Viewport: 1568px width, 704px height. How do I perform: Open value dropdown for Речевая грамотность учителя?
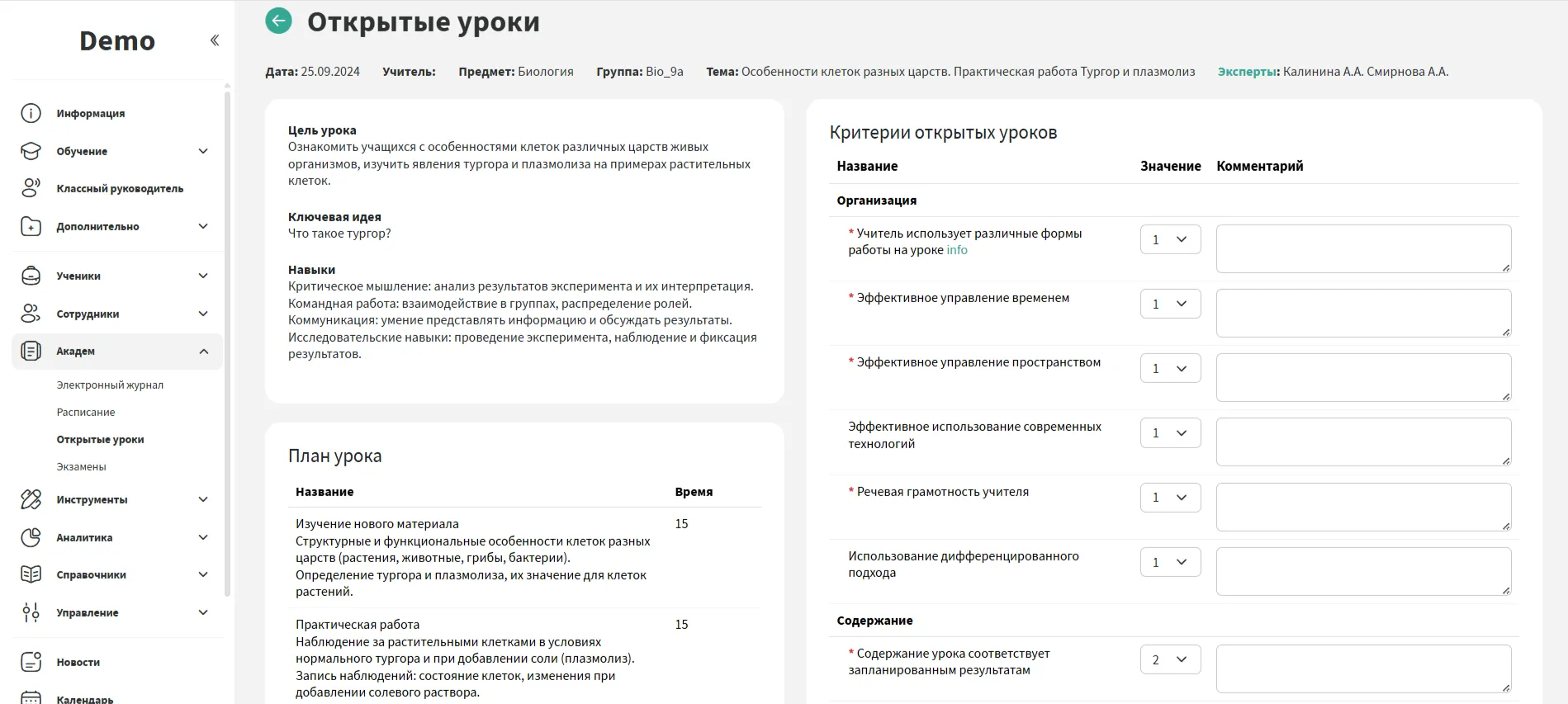(1170, 498)
